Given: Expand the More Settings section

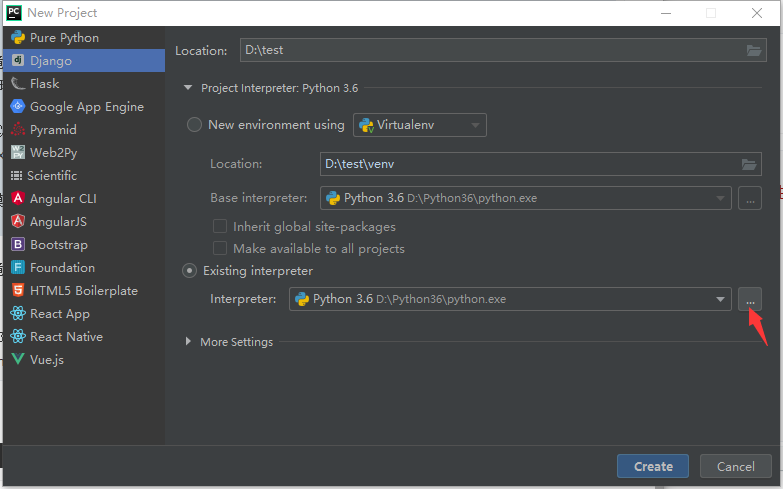Looking at the screenshot, I should pos(190,342).
